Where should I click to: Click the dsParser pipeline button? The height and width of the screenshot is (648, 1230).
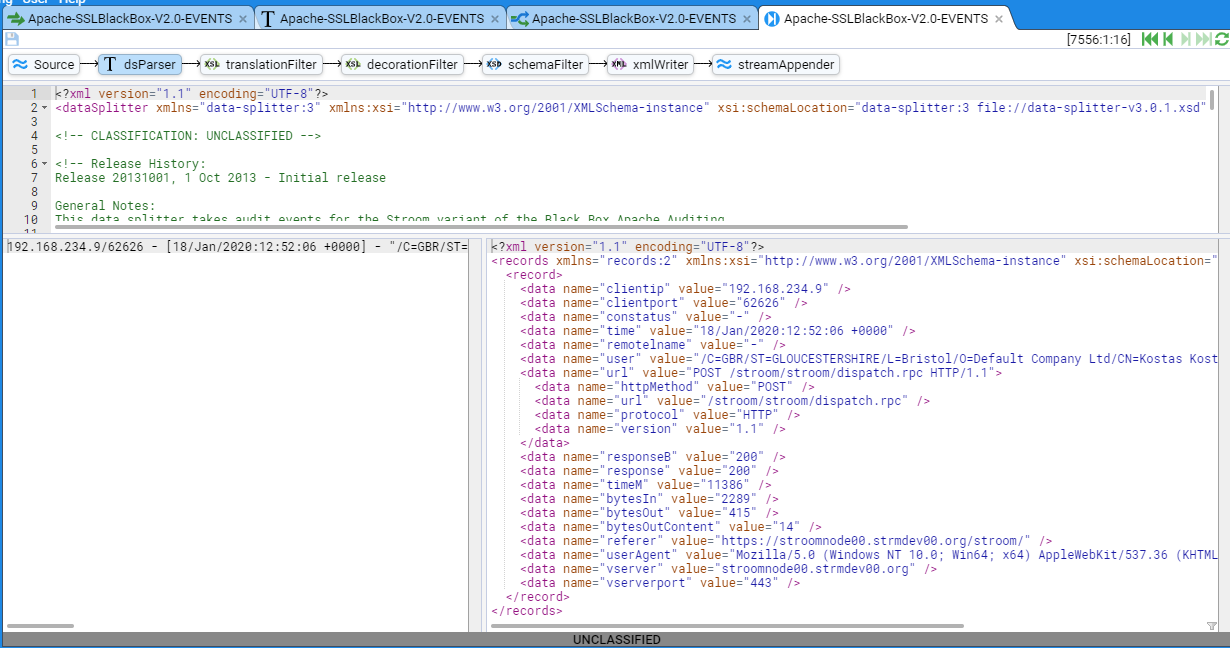(139, 64)
